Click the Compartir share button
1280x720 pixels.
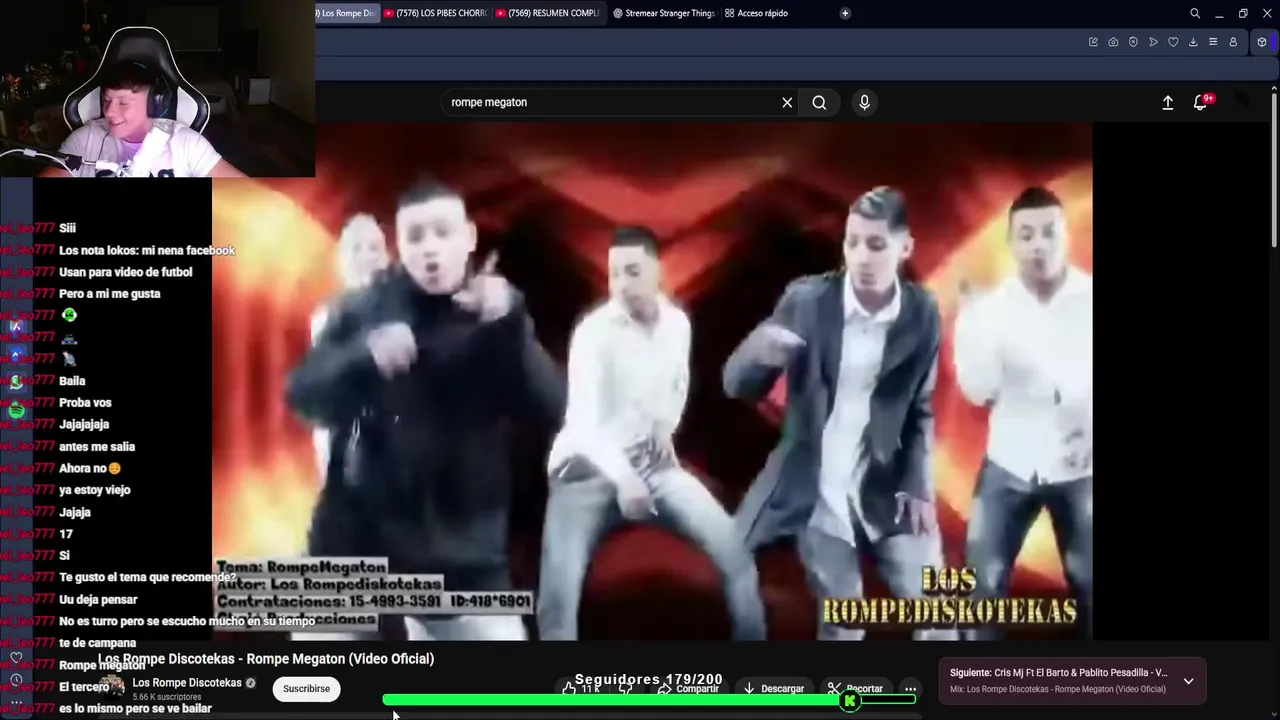pos(688,689)
